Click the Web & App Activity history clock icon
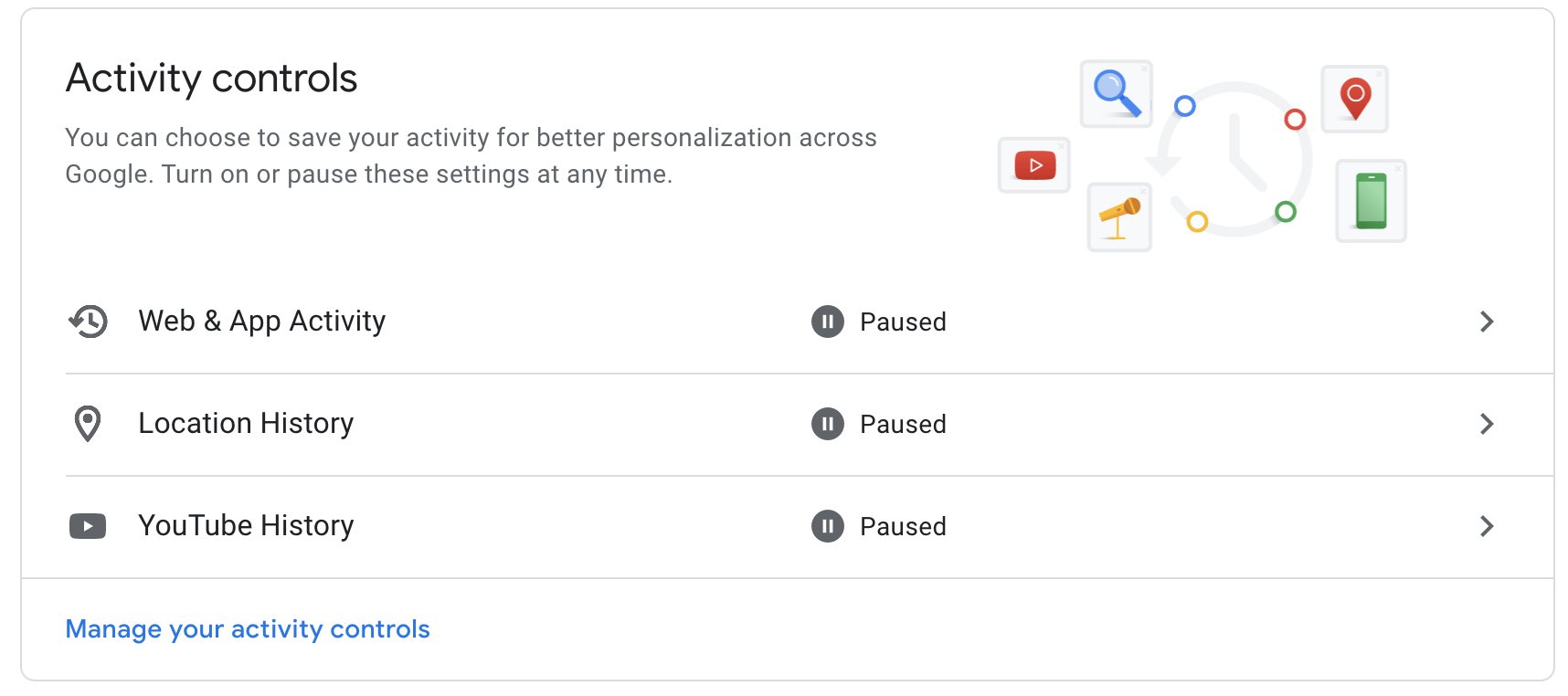 point(88,322)
